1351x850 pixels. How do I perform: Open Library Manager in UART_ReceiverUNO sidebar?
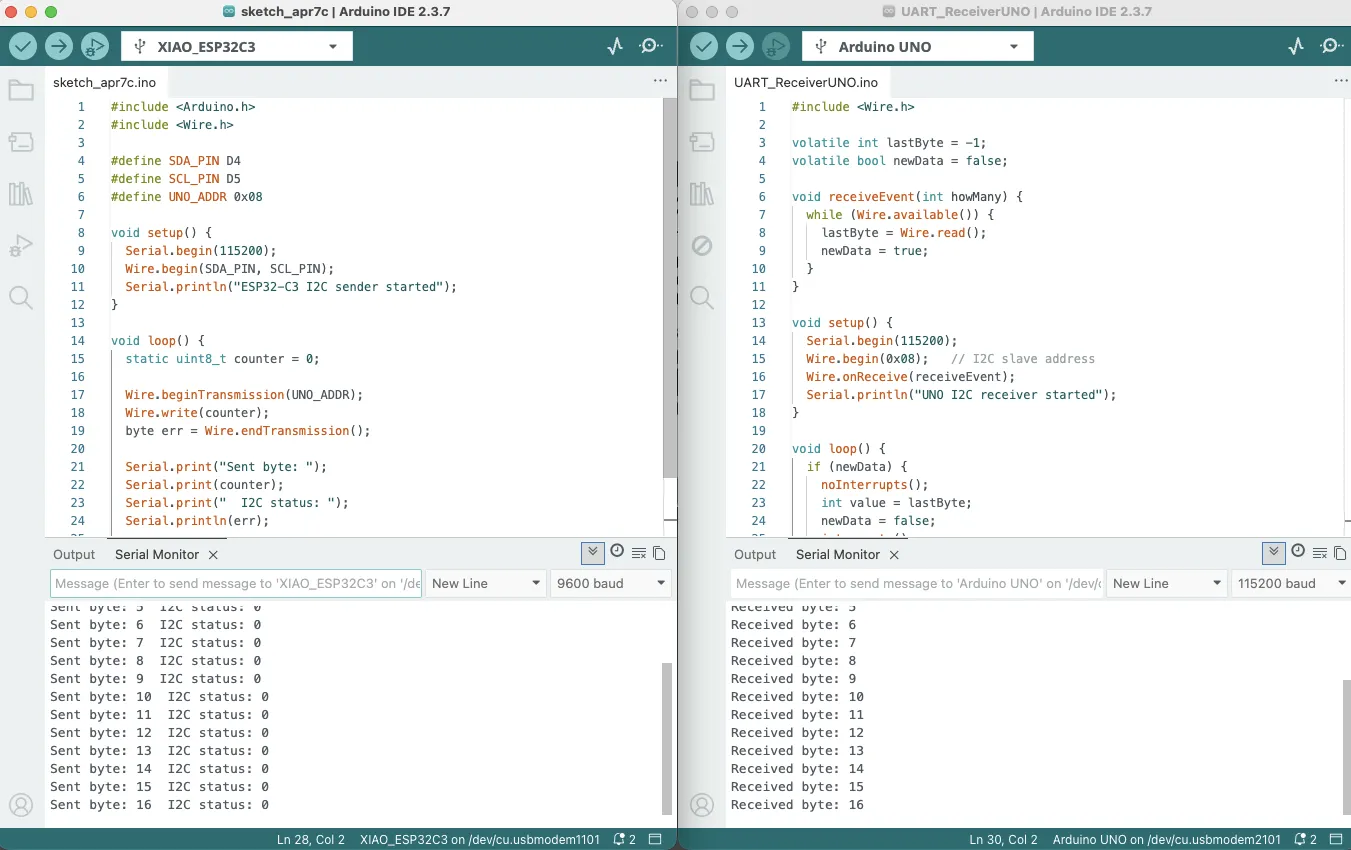tap(702, 194)
